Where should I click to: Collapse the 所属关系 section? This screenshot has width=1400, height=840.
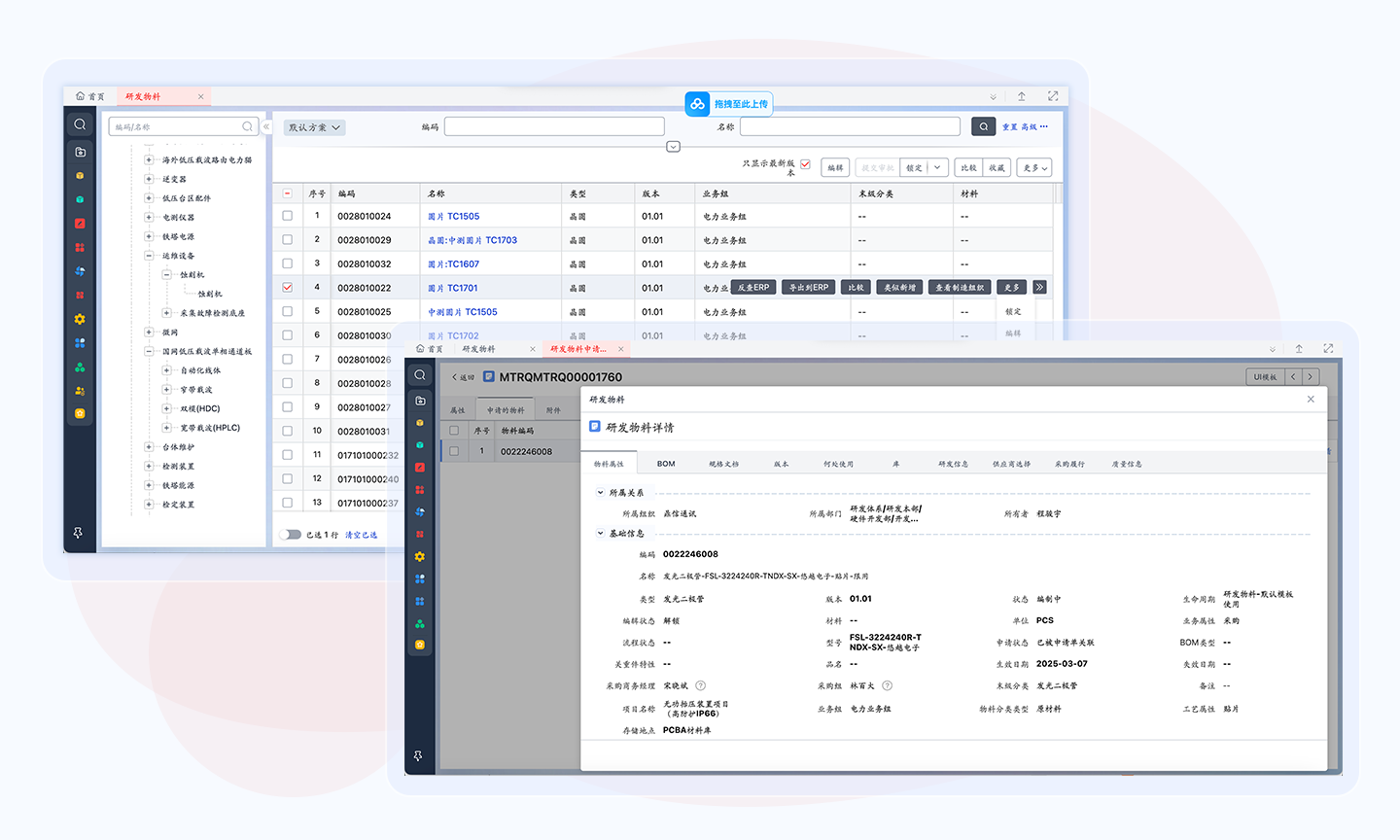(600, 493)
